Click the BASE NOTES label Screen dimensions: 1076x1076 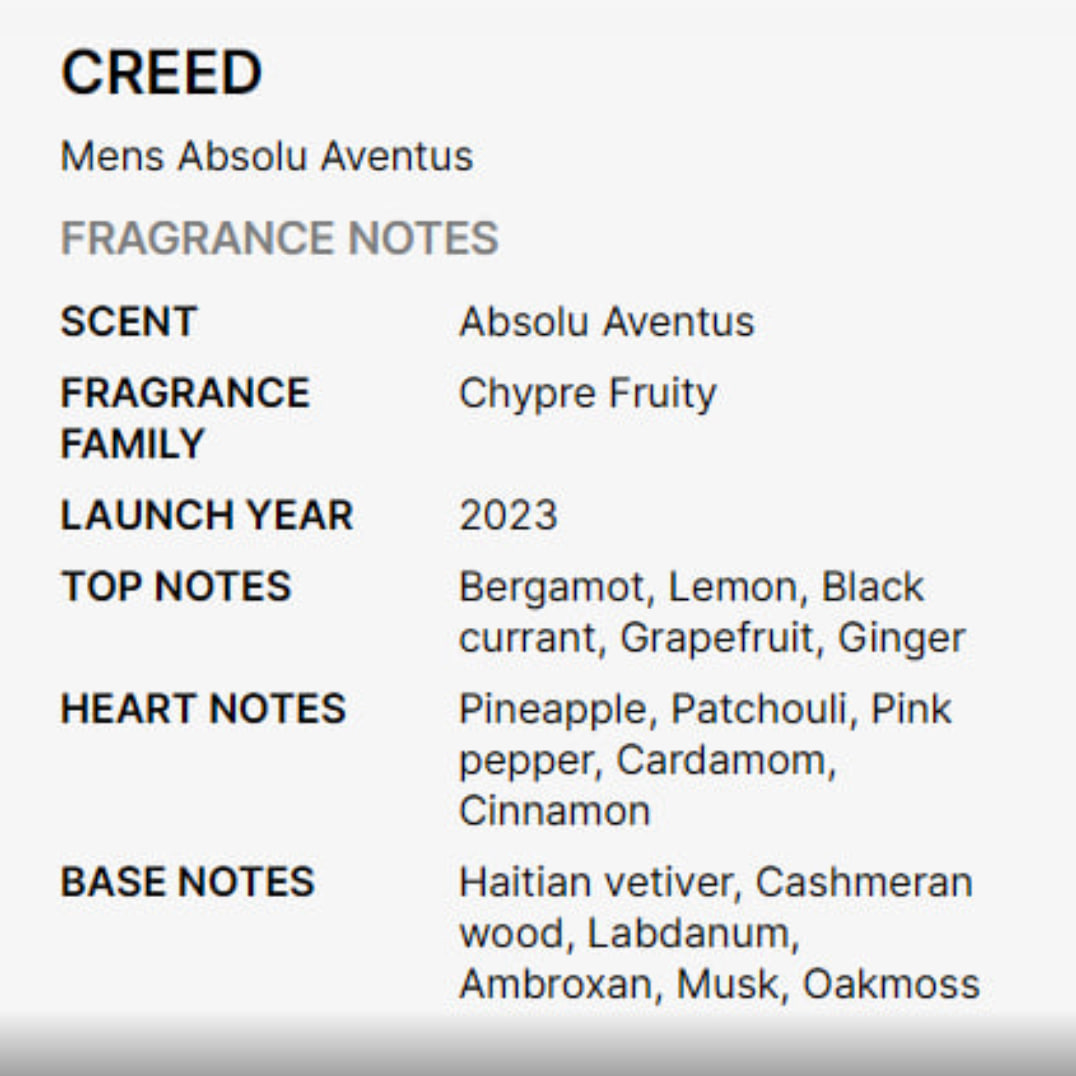[x=188, y=882]
